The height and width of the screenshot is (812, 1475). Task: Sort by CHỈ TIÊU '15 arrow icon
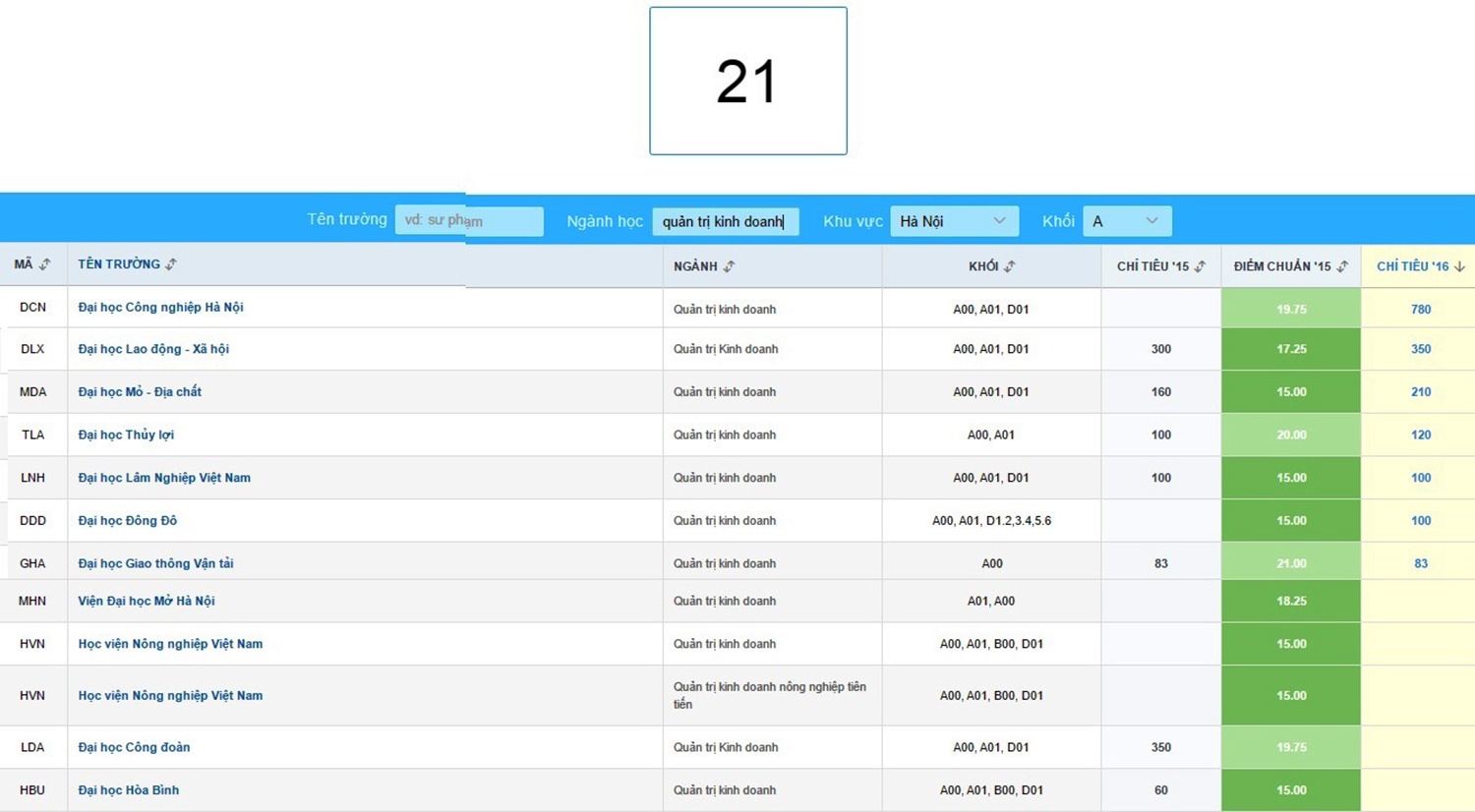pyautogui.click(x=1200, y=266)
